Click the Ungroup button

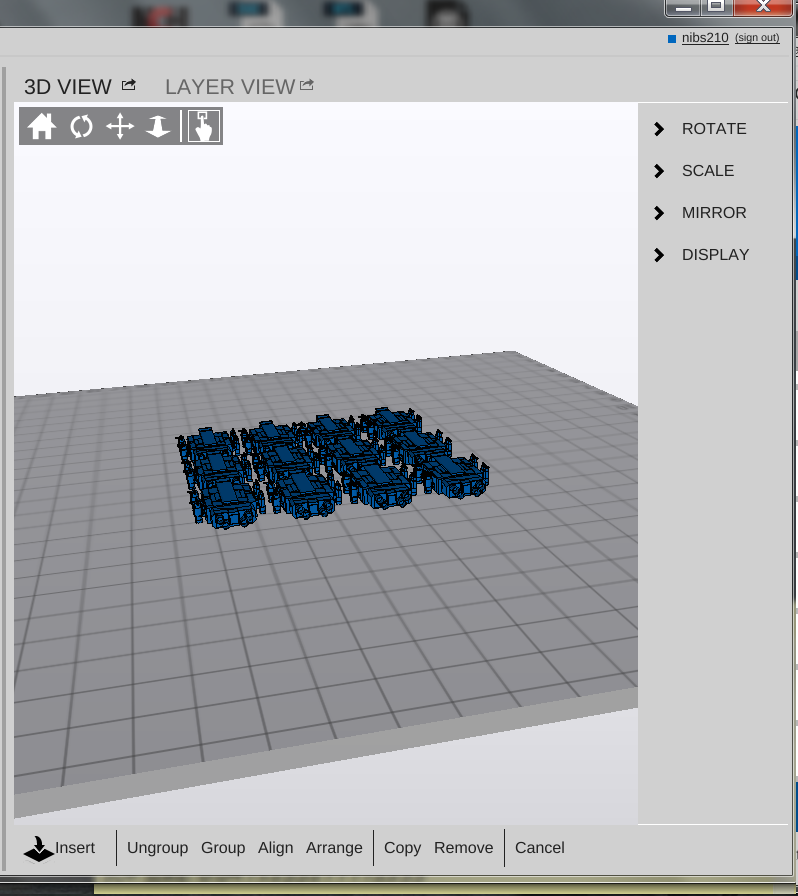point(157,848)
